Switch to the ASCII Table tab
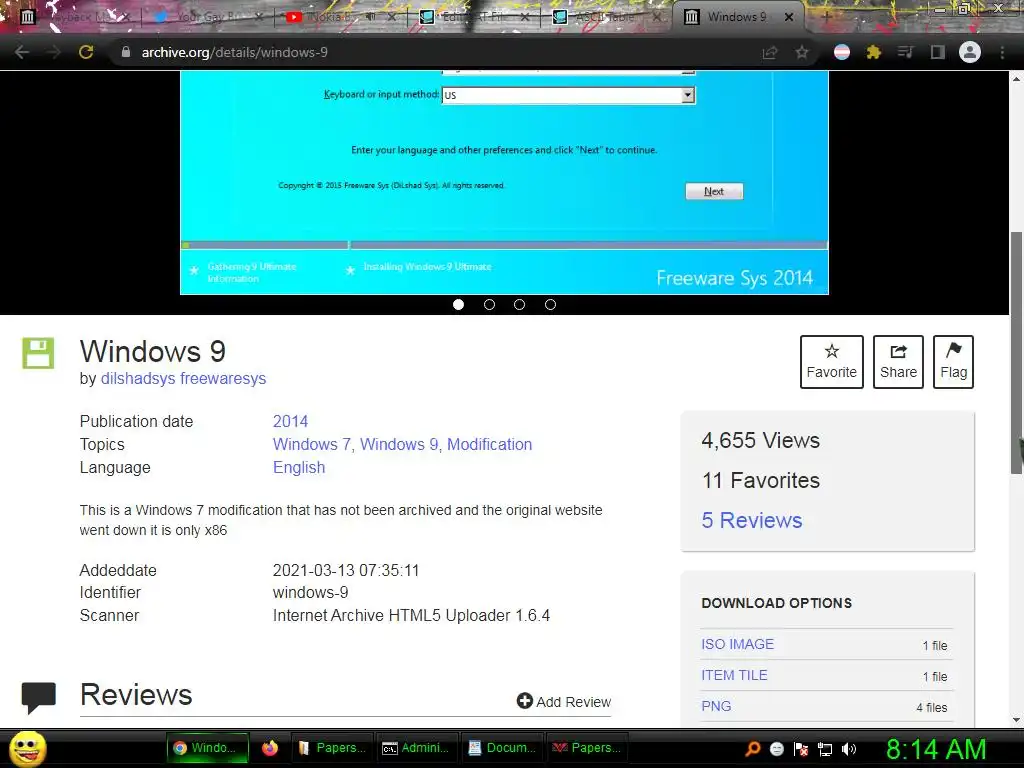 (x=606, y=17)
